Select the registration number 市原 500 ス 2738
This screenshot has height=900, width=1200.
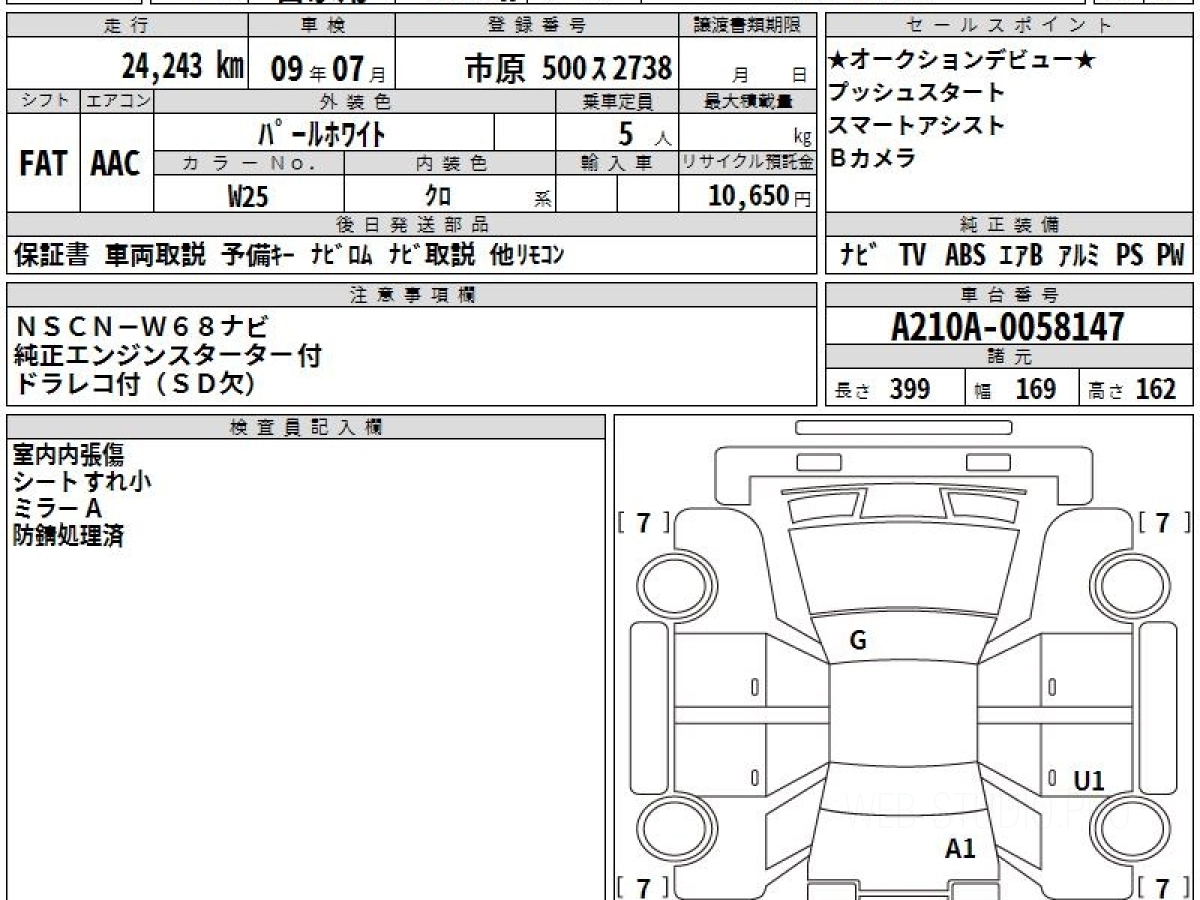(568, 67)
